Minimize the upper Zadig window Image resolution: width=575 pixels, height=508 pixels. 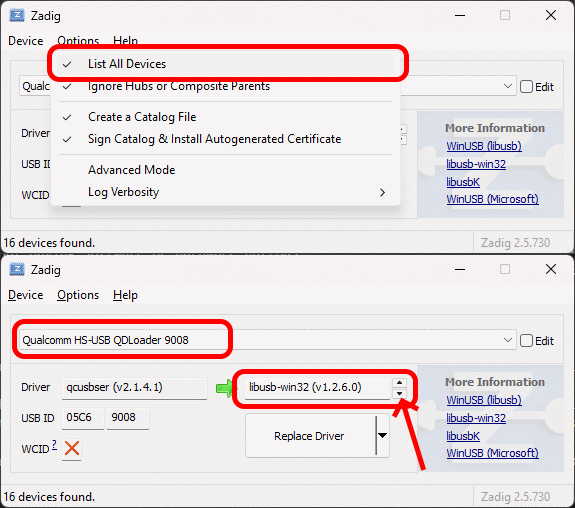[x=460, y=15]
